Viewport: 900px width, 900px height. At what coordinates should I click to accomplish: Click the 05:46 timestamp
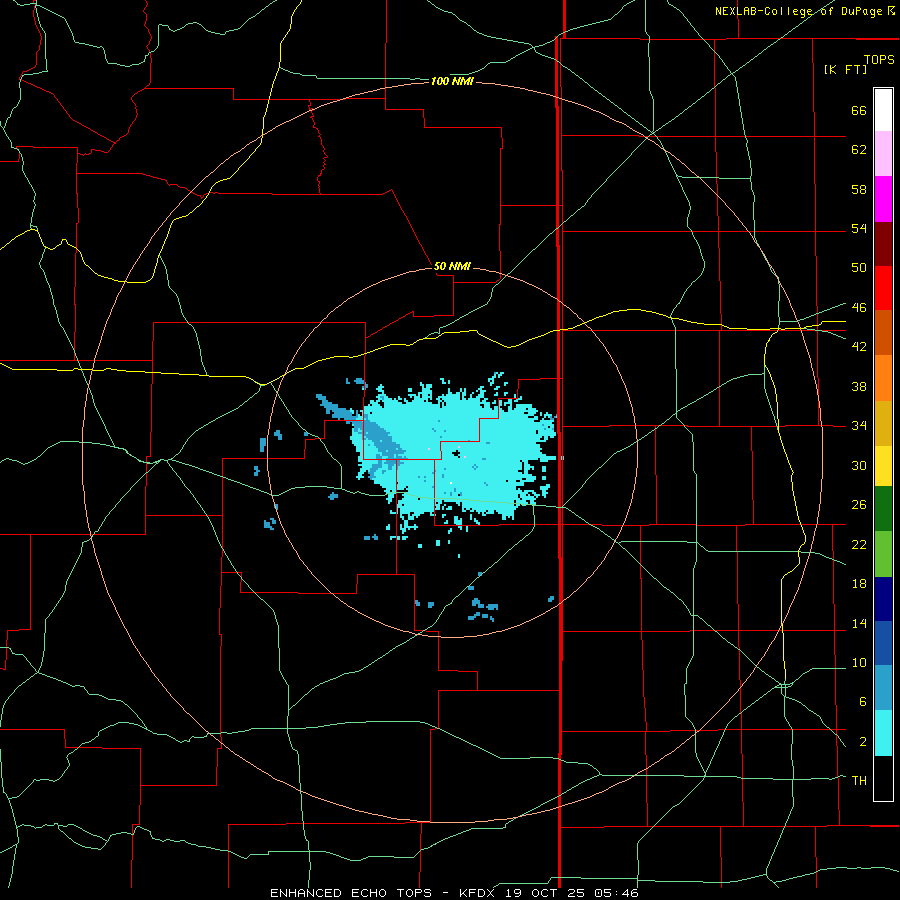[x=617, y=893]
